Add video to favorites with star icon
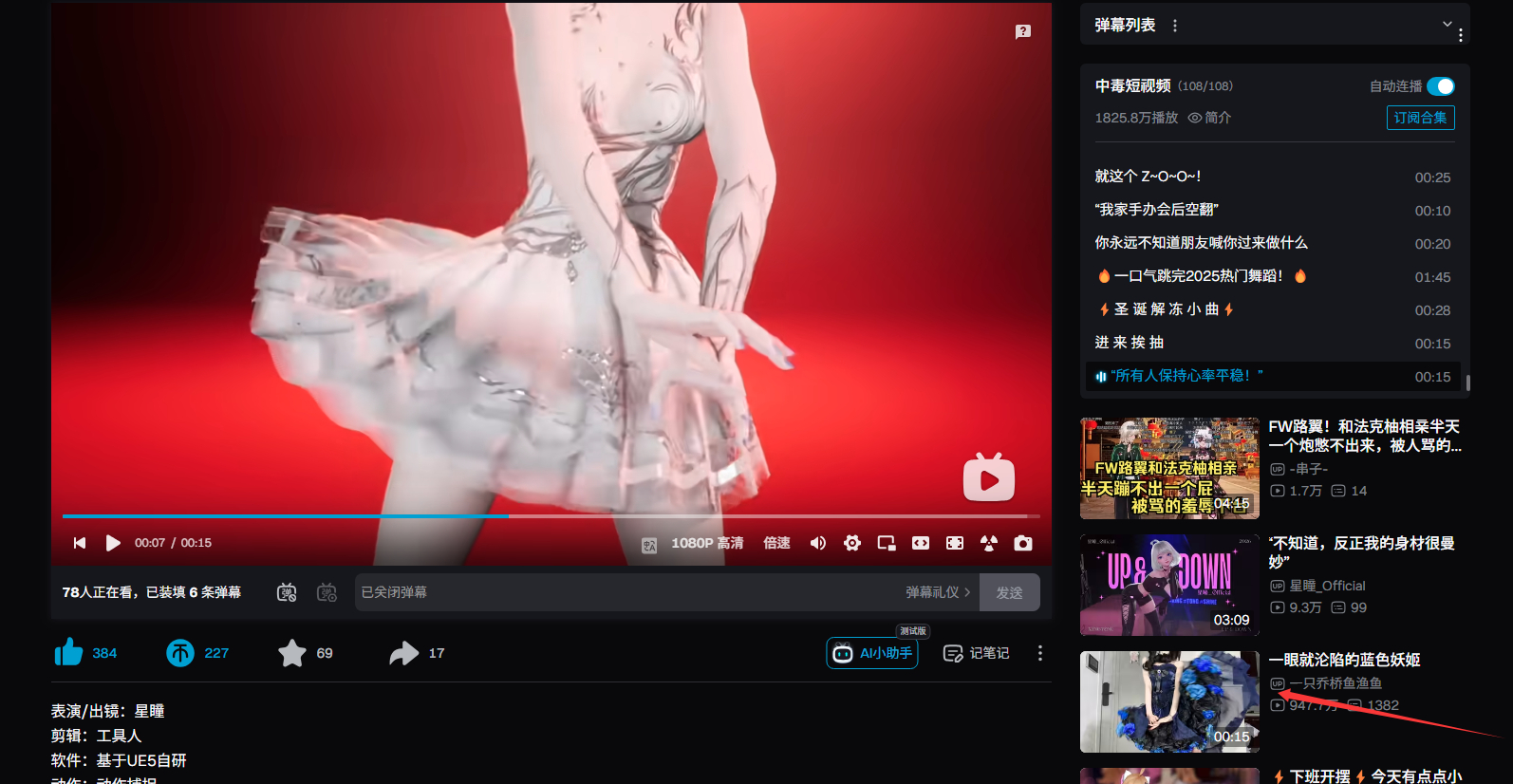 [292, 653]
